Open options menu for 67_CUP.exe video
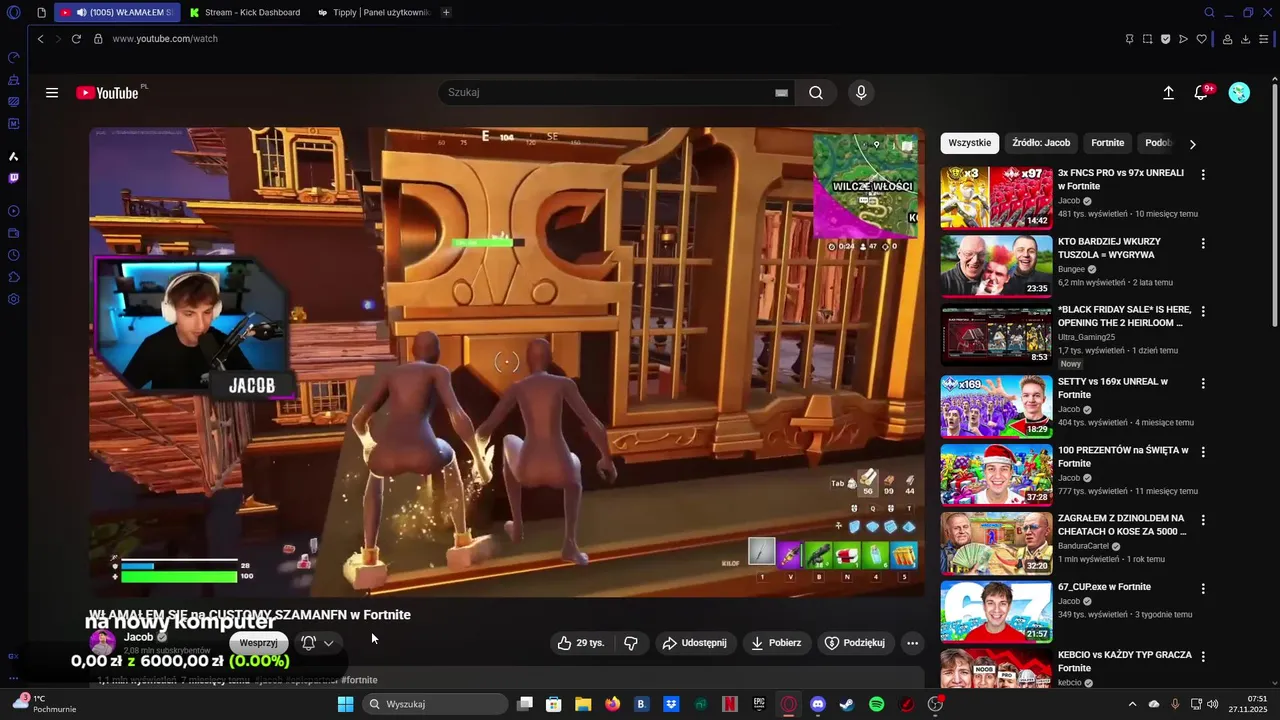Image resolution: width=1280 pixels, height=720 pixels. pos(1203,589)
